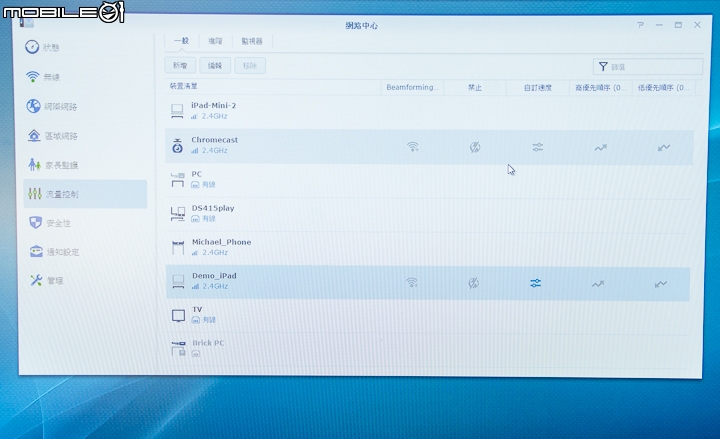Switch to the 進階 advanced tab

(x=215, y=41)
